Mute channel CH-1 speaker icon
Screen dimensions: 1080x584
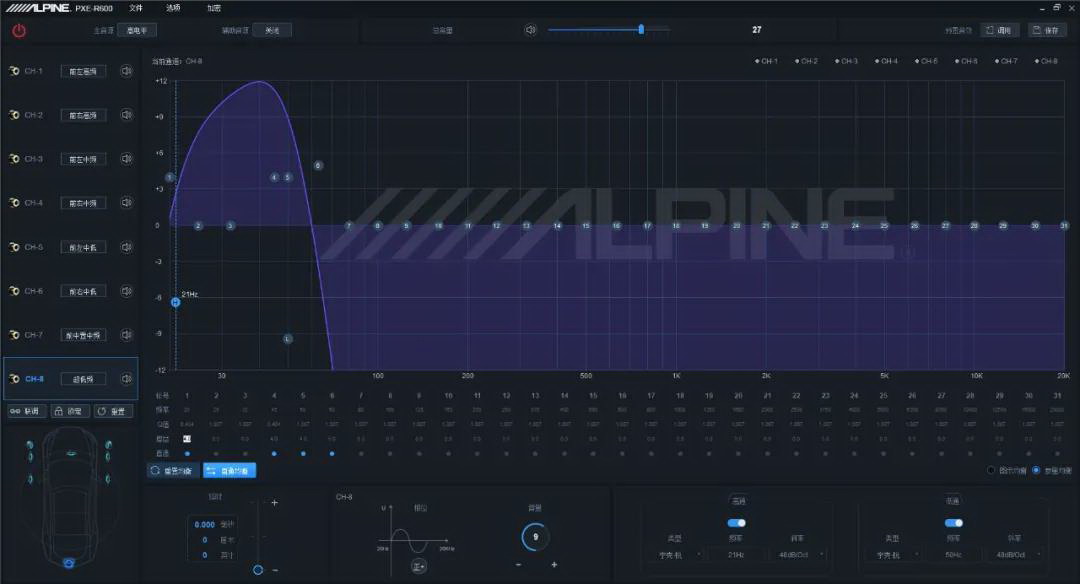coord(126,71)
